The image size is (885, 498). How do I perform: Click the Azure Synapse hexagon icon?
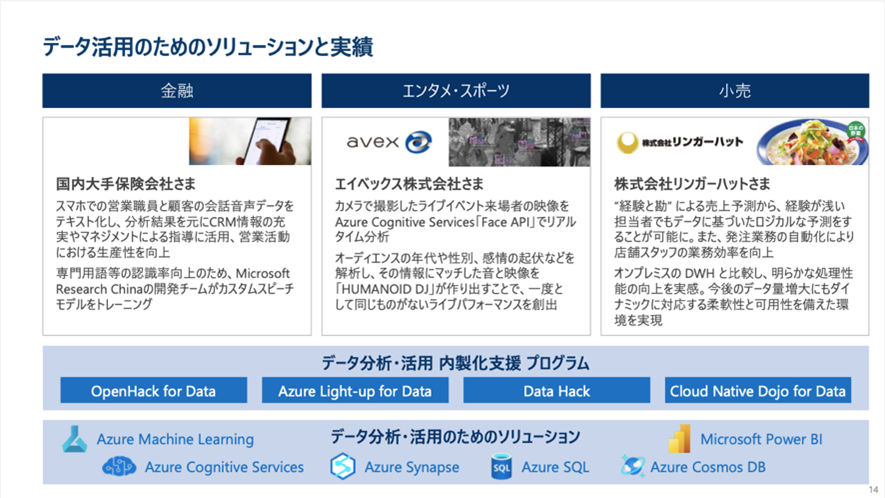(343, 466)
